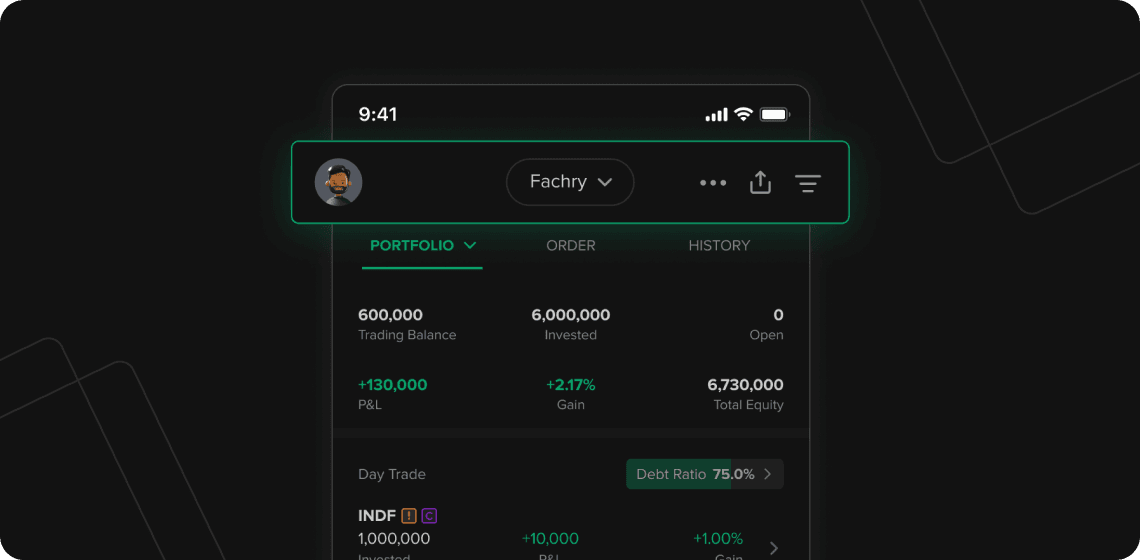The image size is (1140, 560).
Task: Tap the share export icon
Action: click(x=760, y=182)
